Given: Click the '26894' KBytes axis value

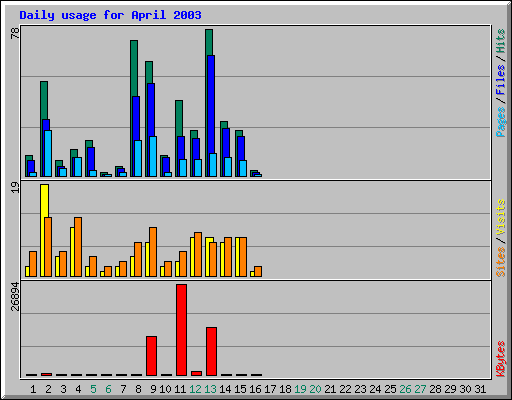Looking at the screenshot, I should (15, 297).
